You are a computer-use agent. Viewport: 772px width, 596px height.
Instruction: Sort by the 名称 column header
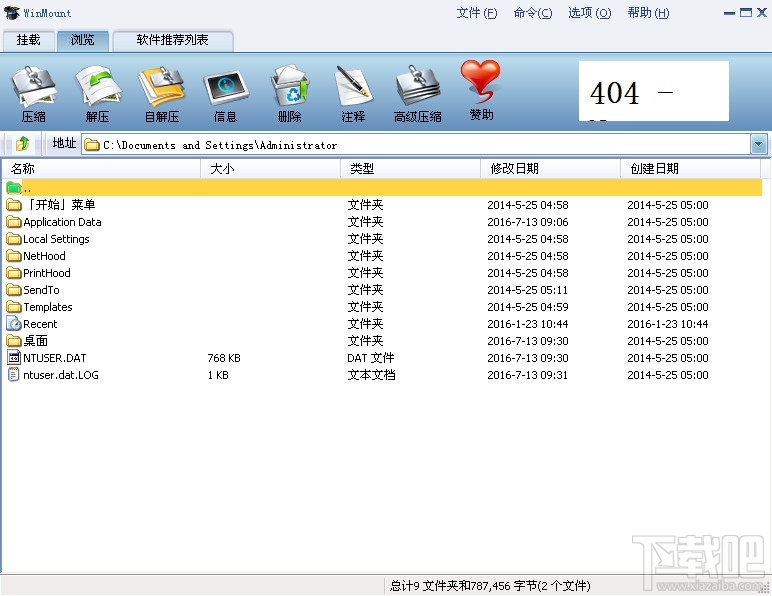tap(101, 169)
